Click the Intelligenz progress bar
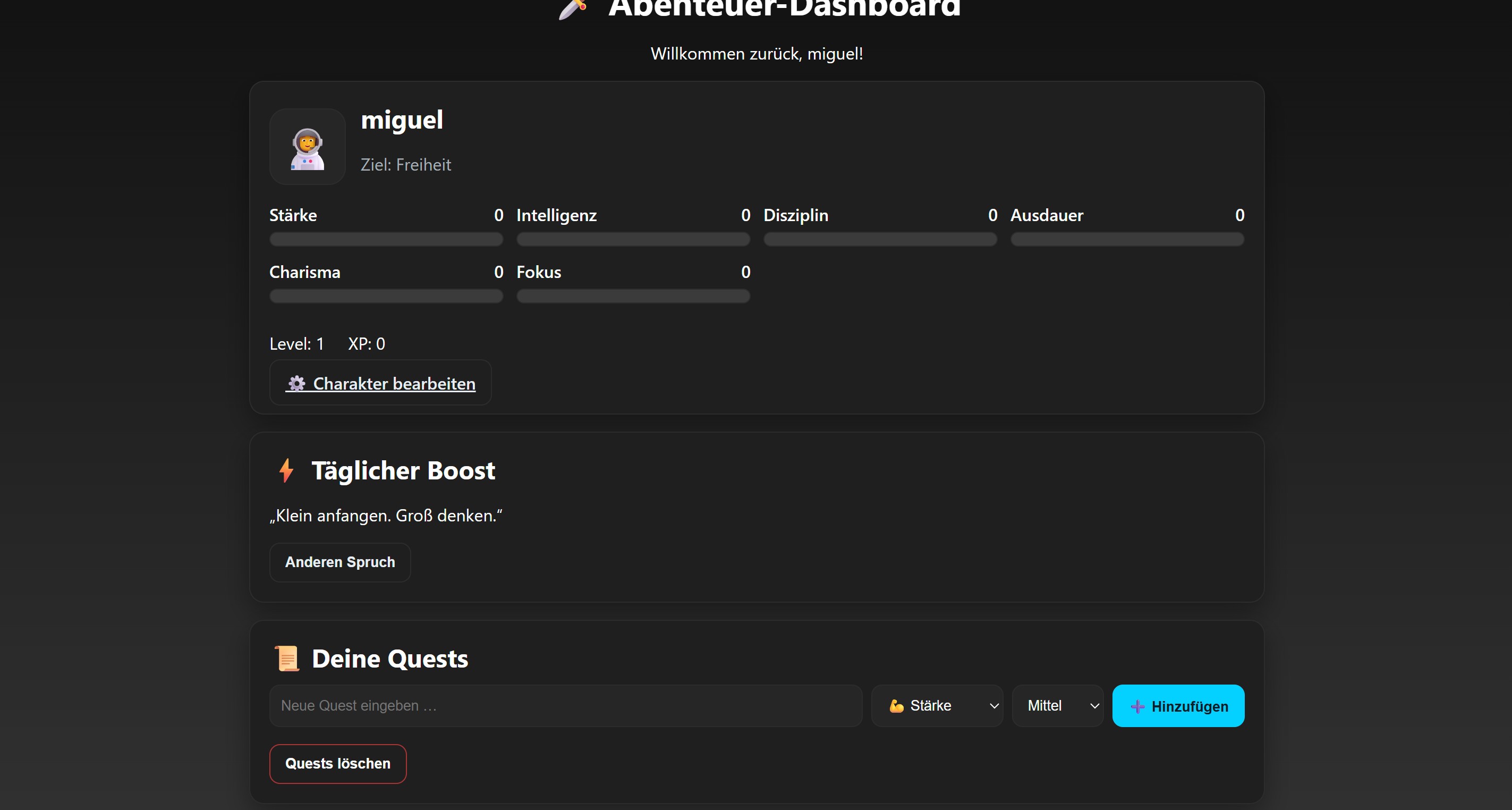 click(633, 239)
